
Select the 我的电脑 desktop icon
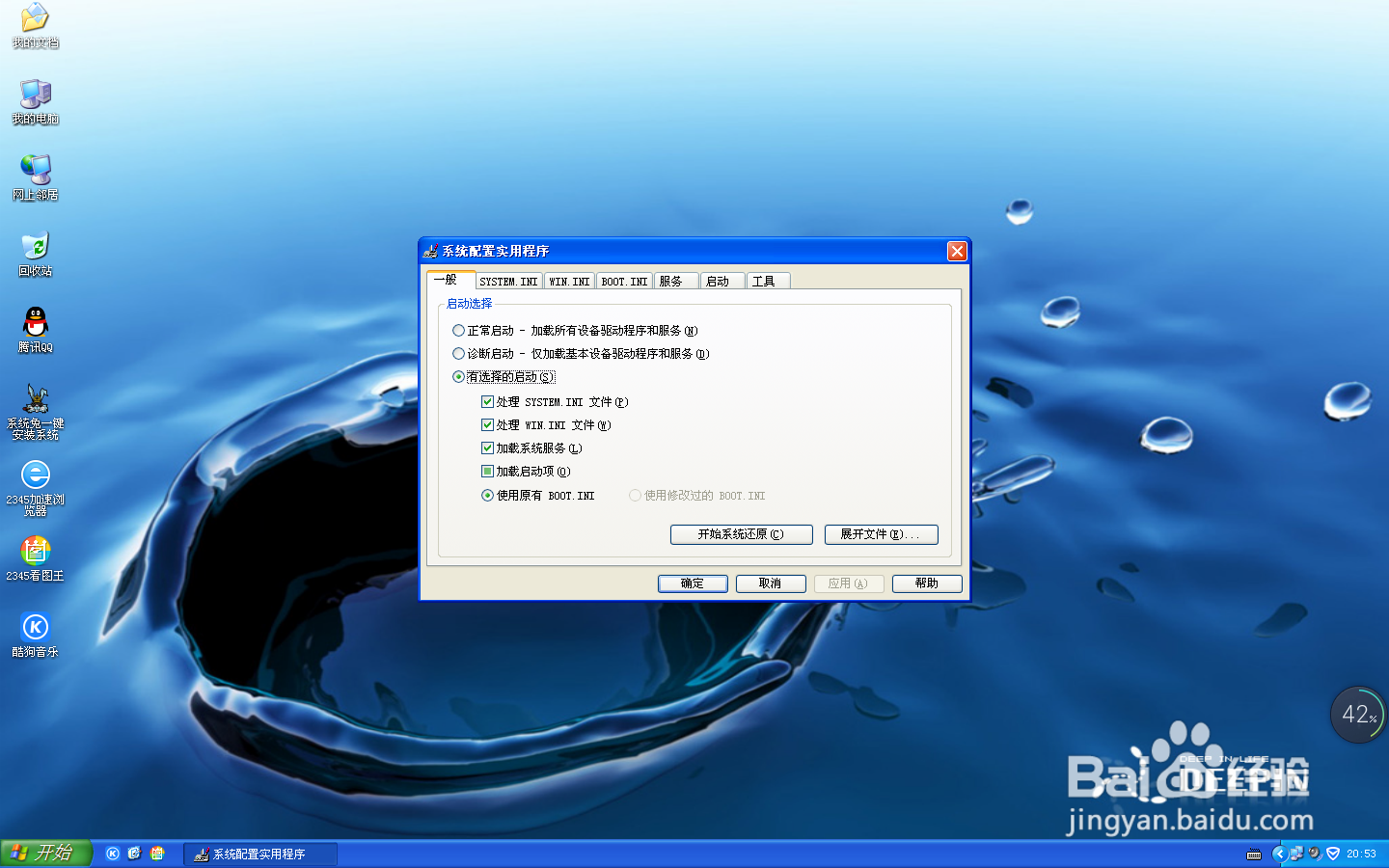click(x=36, y=101)
